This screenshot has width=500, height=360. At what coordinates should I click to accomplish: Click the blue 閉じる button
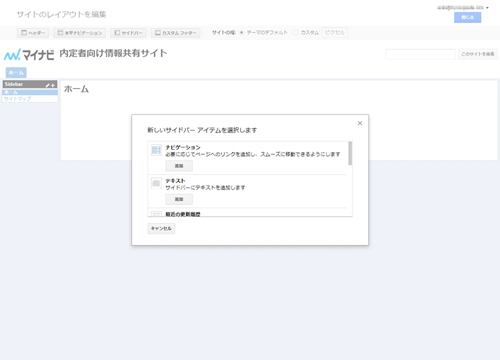pos(467,17)
